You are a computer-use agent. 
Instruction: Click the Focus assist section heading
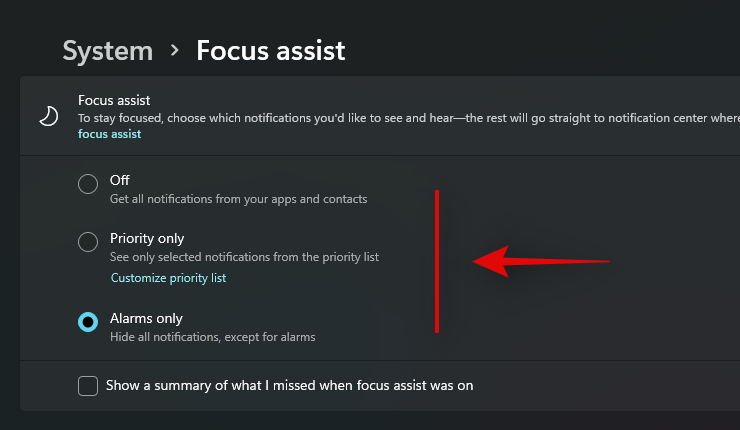pyautogui.click(x=112, y=100)
